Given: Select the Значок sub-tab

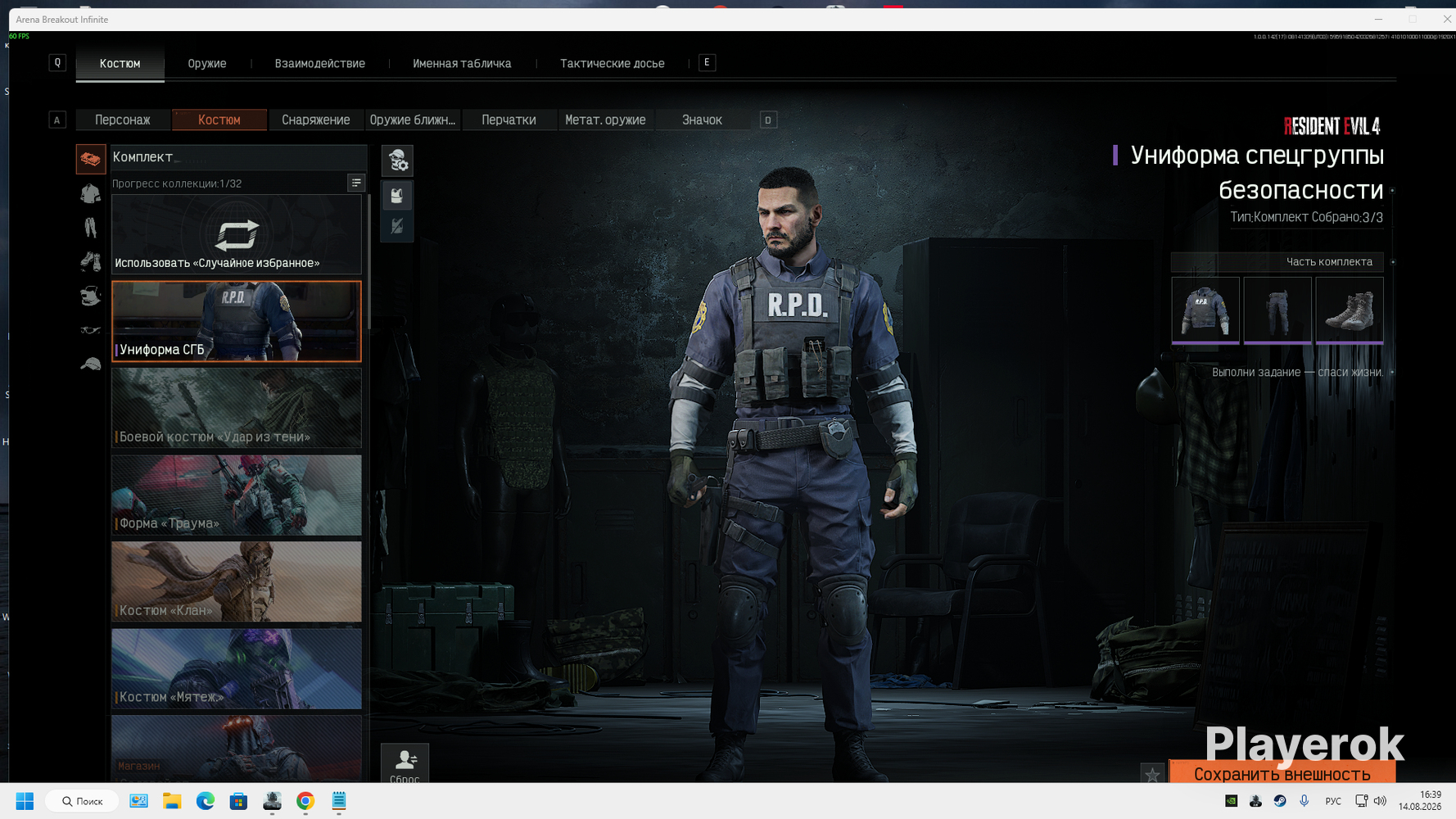Looking at the screenshot, I should pyautogui.click(x=702, y=120).
